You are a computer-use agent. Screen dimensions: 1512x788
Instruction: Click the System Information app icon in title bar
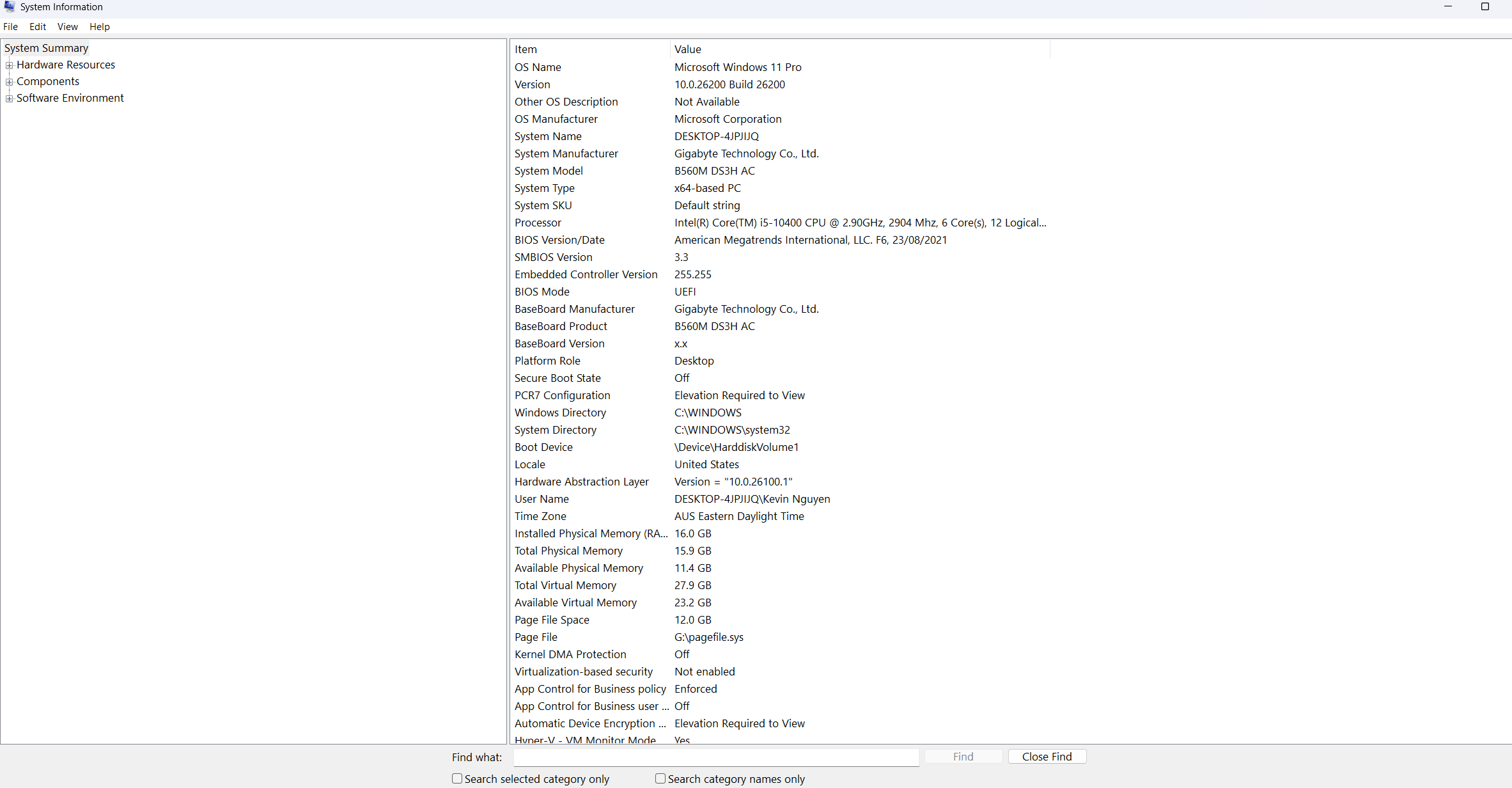[9, 6]
